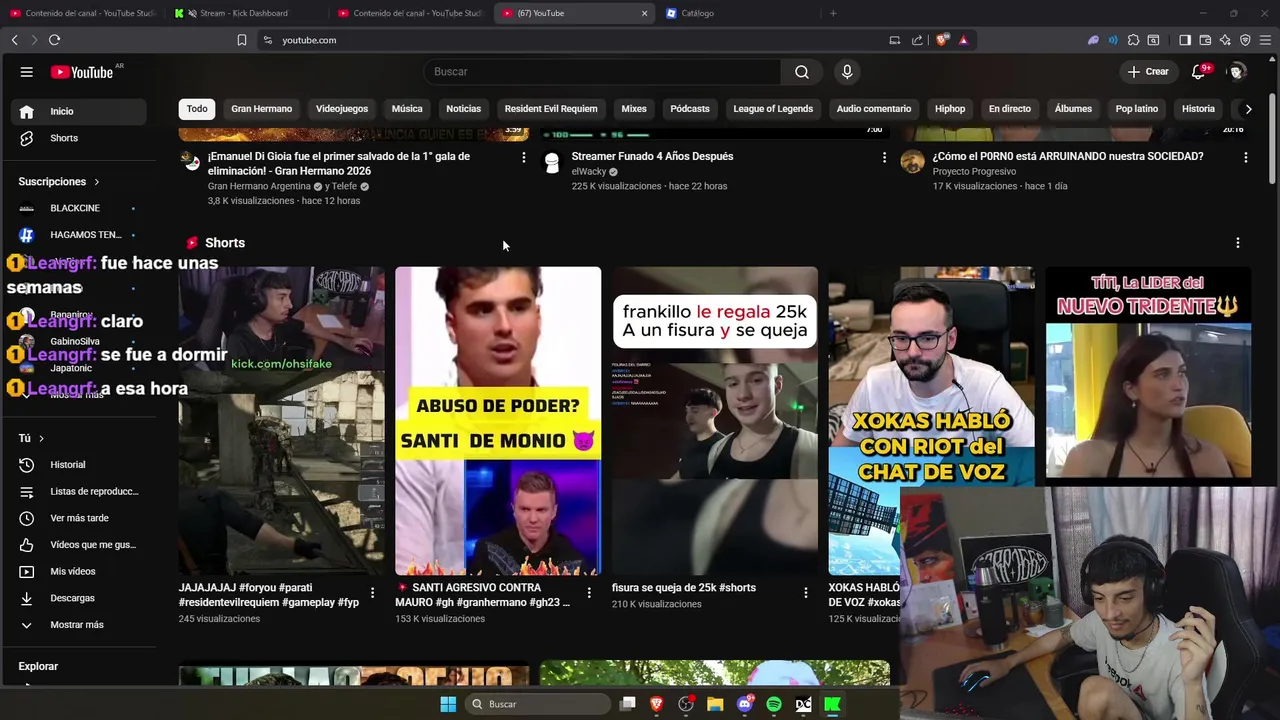1280x720 pixels.
Task: Close the (67) YouTube tab
Action: coord(644,13)
